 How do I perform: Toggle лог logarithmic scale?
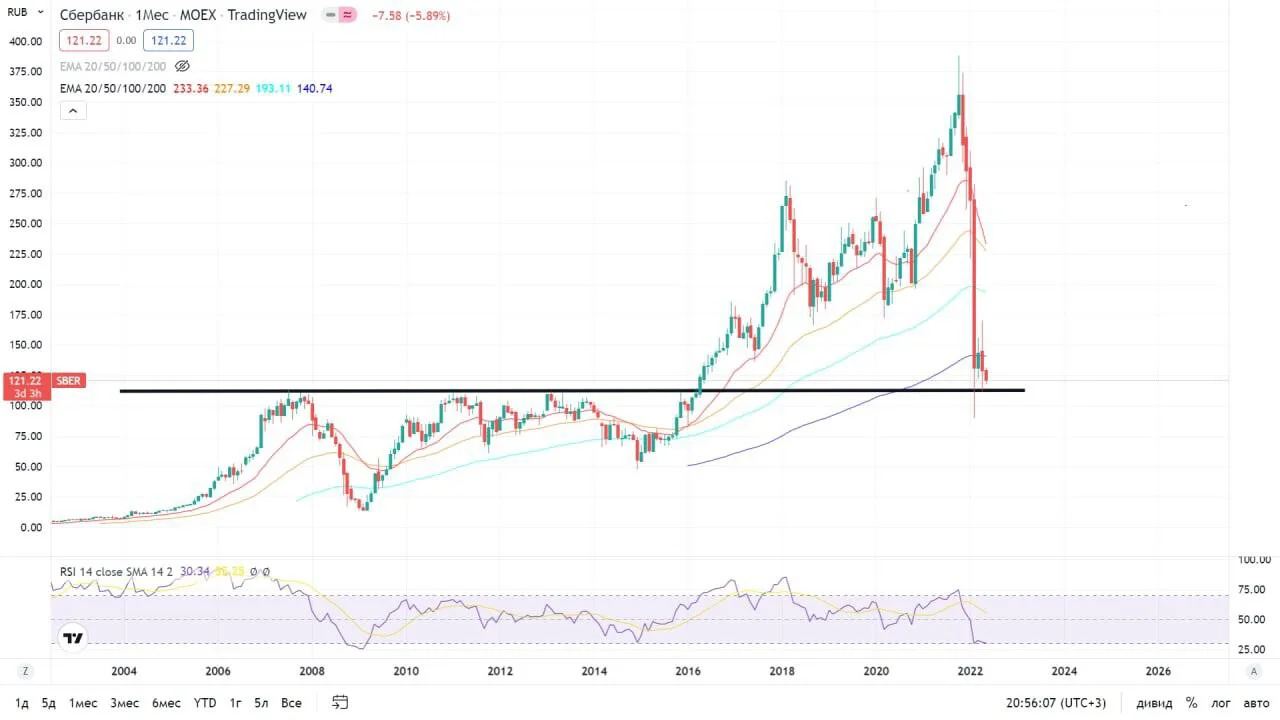click(x=1222, y=703)
